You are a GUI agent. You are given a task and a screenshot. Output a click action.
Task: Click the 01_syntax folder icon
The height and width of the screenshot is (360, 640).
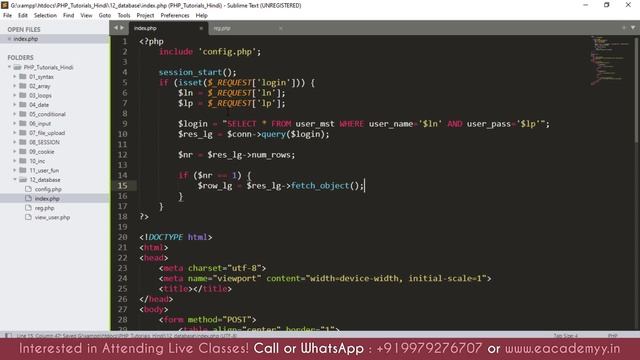tap(23, 76)
